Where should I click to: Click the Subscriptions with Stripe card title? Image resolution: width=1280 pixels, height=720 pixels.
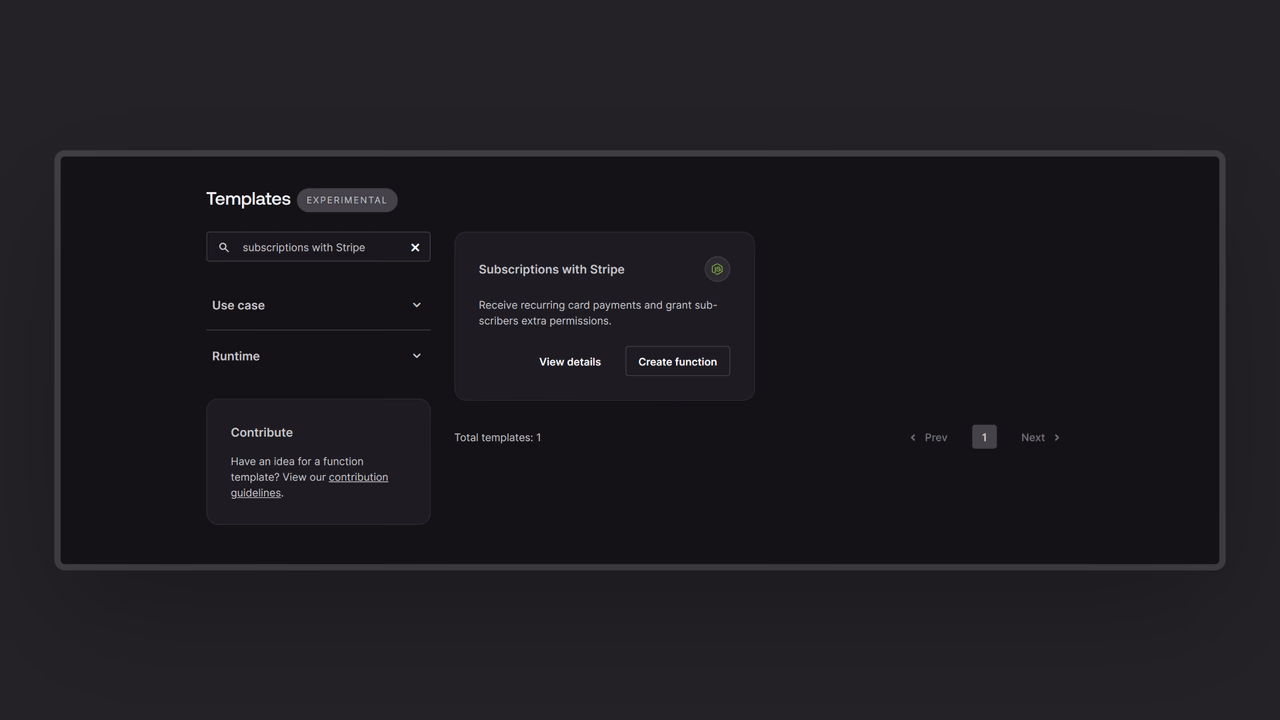552,269
